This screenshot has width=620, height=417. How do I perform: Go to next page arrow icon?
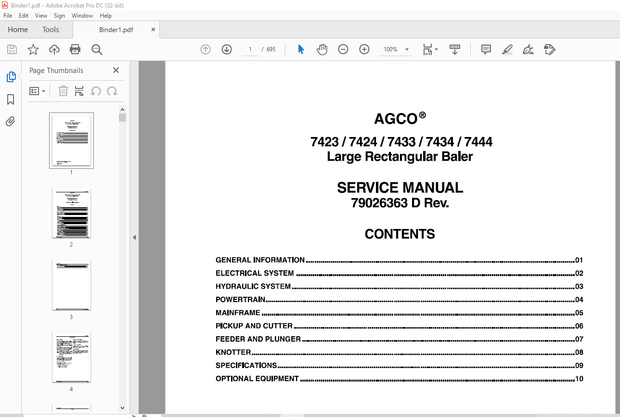click(227, 49)
